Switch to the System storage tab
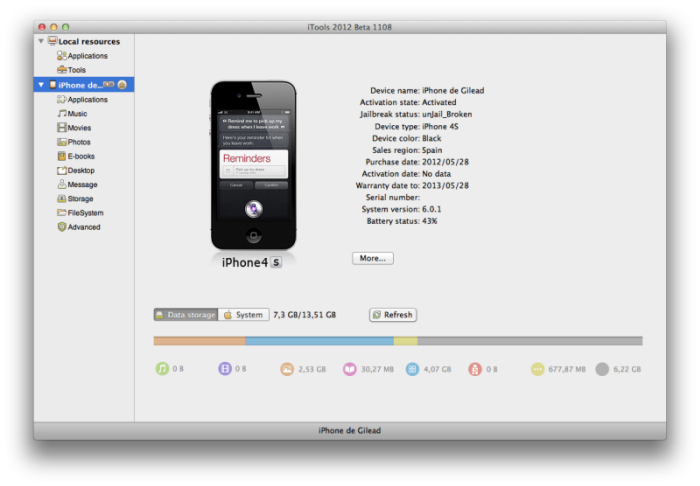Screen dimensions: 700x486 pos(244,315)
